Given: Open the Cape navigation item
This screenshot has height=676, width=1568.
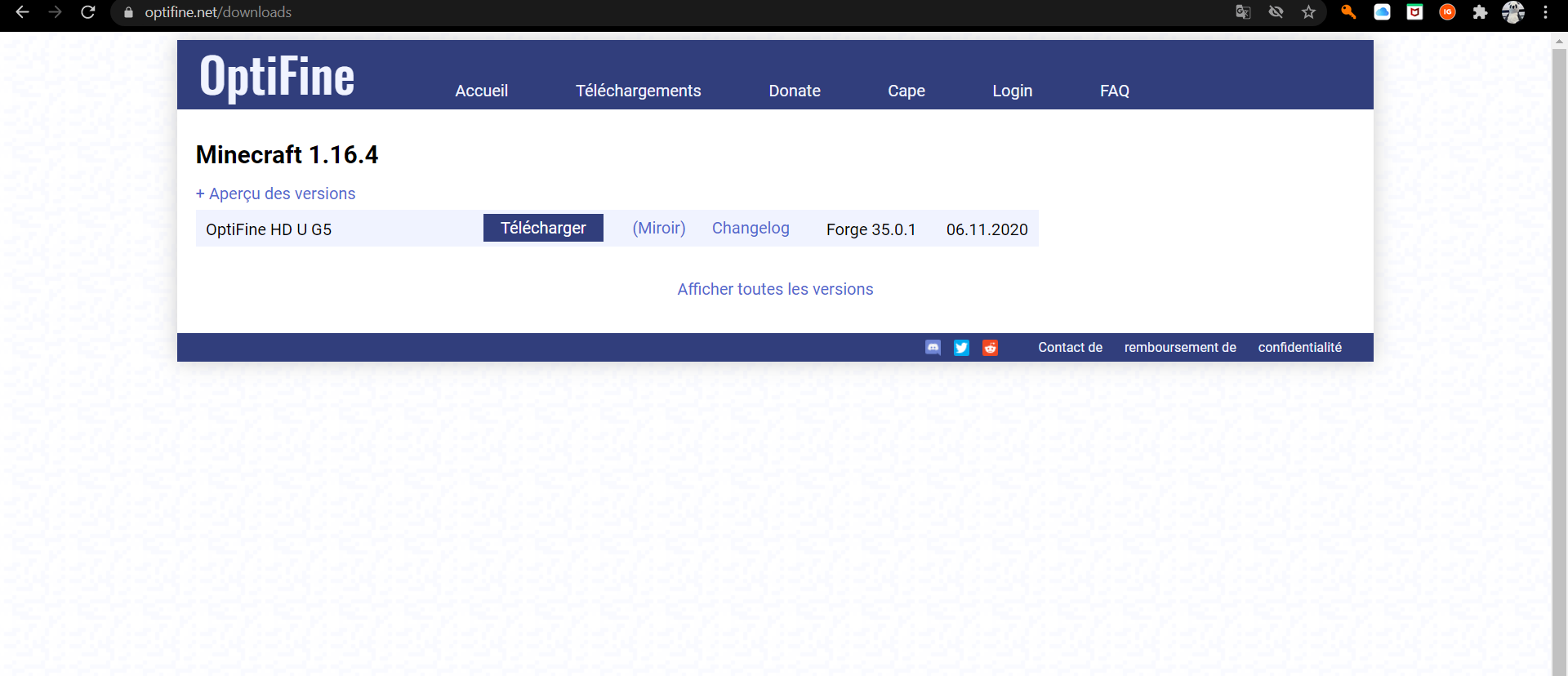Looking at the screenshot, I should [906, 91].
